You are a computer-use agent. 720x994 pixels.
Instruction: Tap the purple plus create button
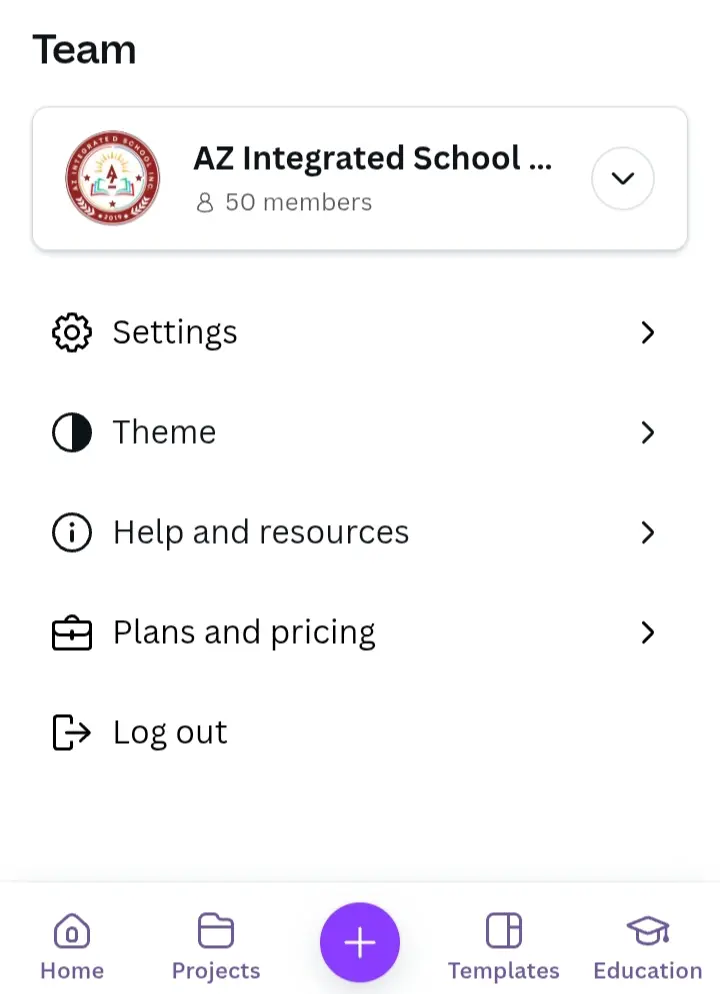[x=360, y=942]
